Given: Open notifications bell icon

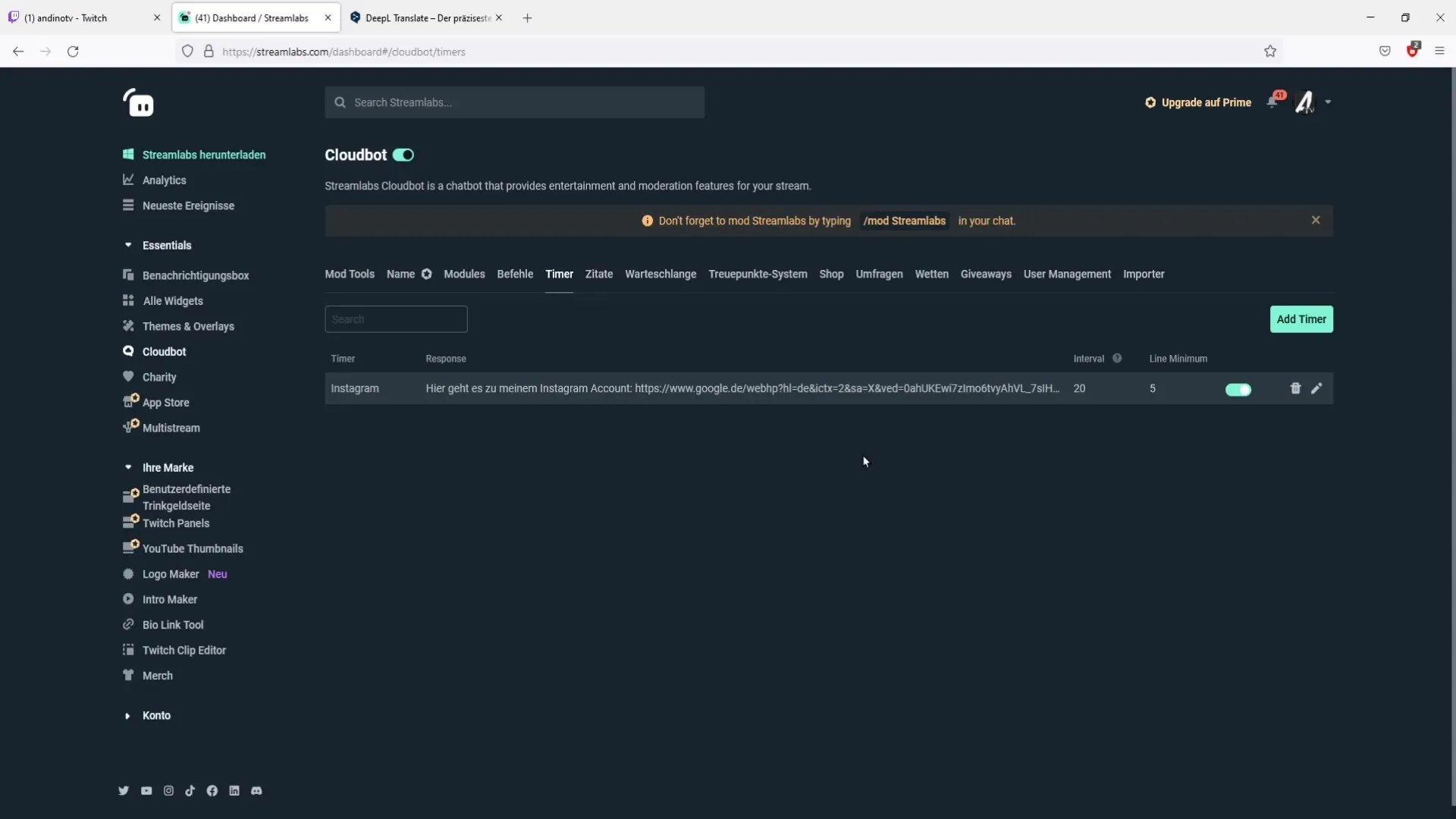Looking at the screenshot, I should 1272,102.
